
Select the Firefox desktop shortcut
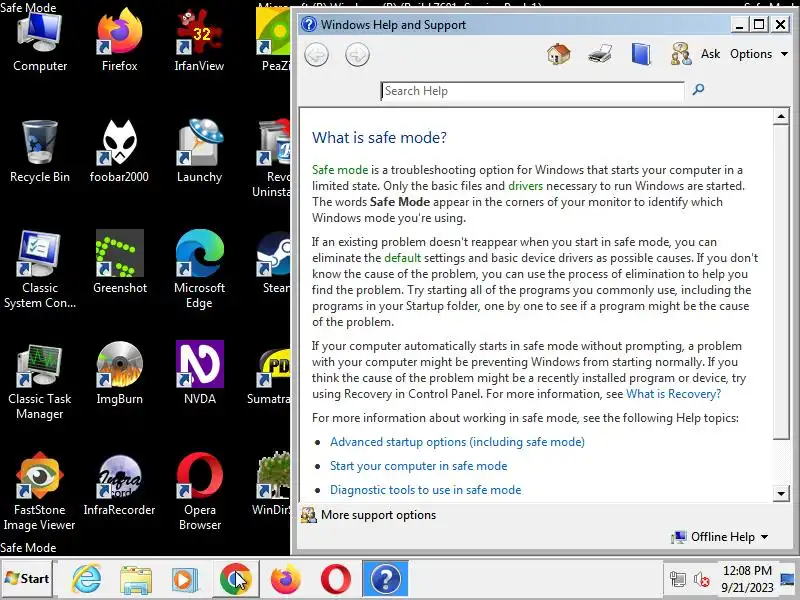pos(119,41)
